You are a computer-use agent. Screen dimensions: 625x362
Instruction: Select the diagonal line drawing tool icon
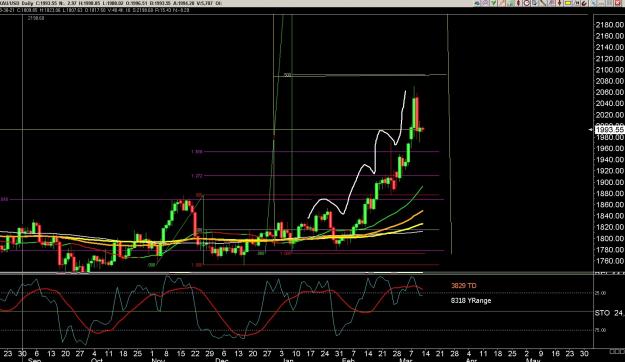(x=543, y=3)
